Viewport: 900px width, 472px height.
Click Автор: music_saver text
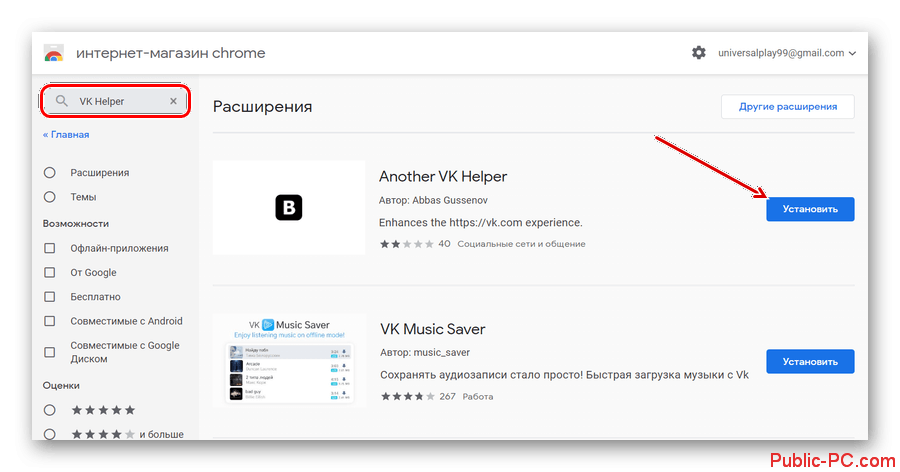coord(425,353)
